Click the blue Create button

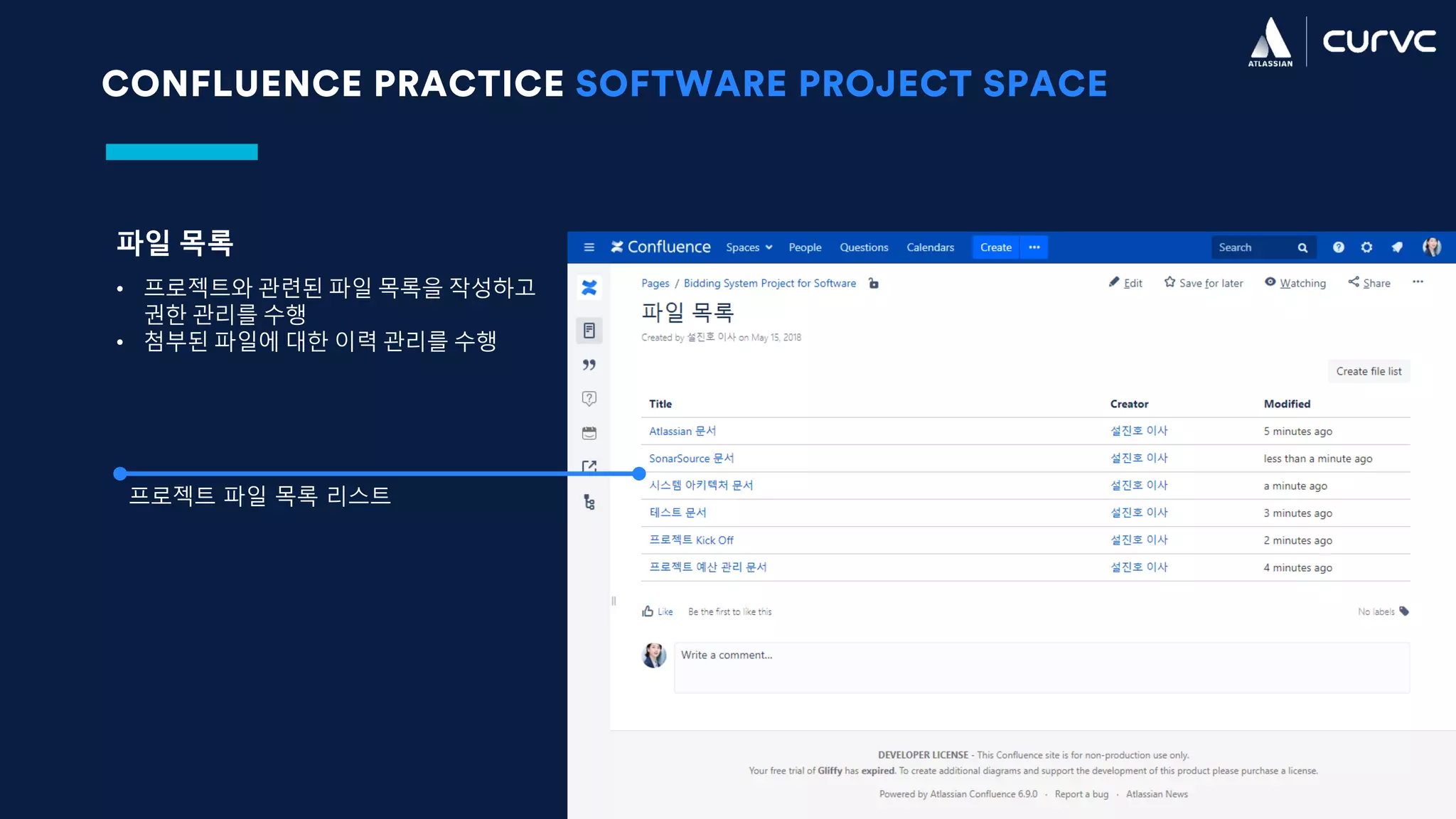point(995,247)
